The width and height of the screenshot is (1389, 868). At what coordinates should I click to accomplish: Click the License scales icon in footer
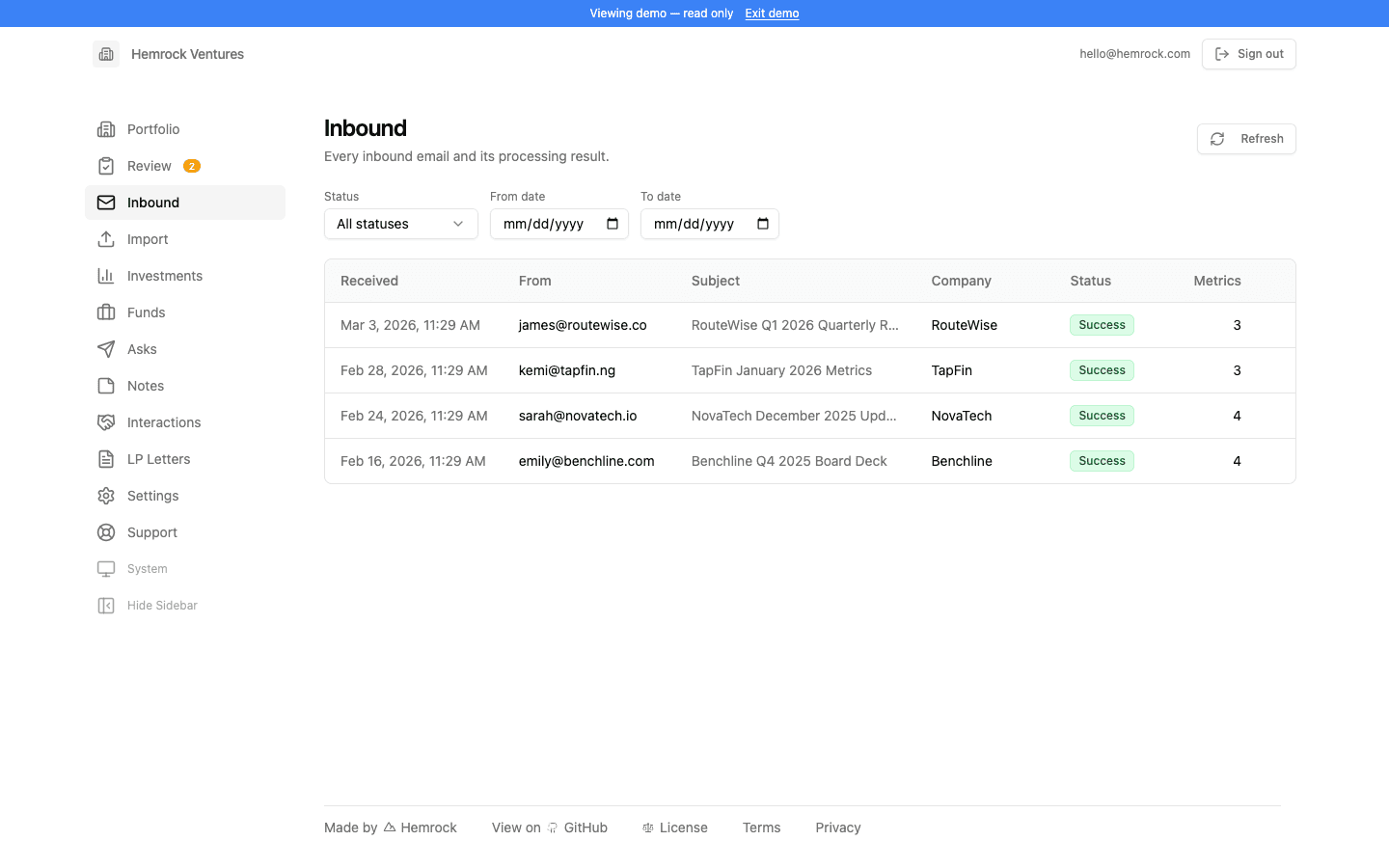pyautogui.click(x=648, y=827)
